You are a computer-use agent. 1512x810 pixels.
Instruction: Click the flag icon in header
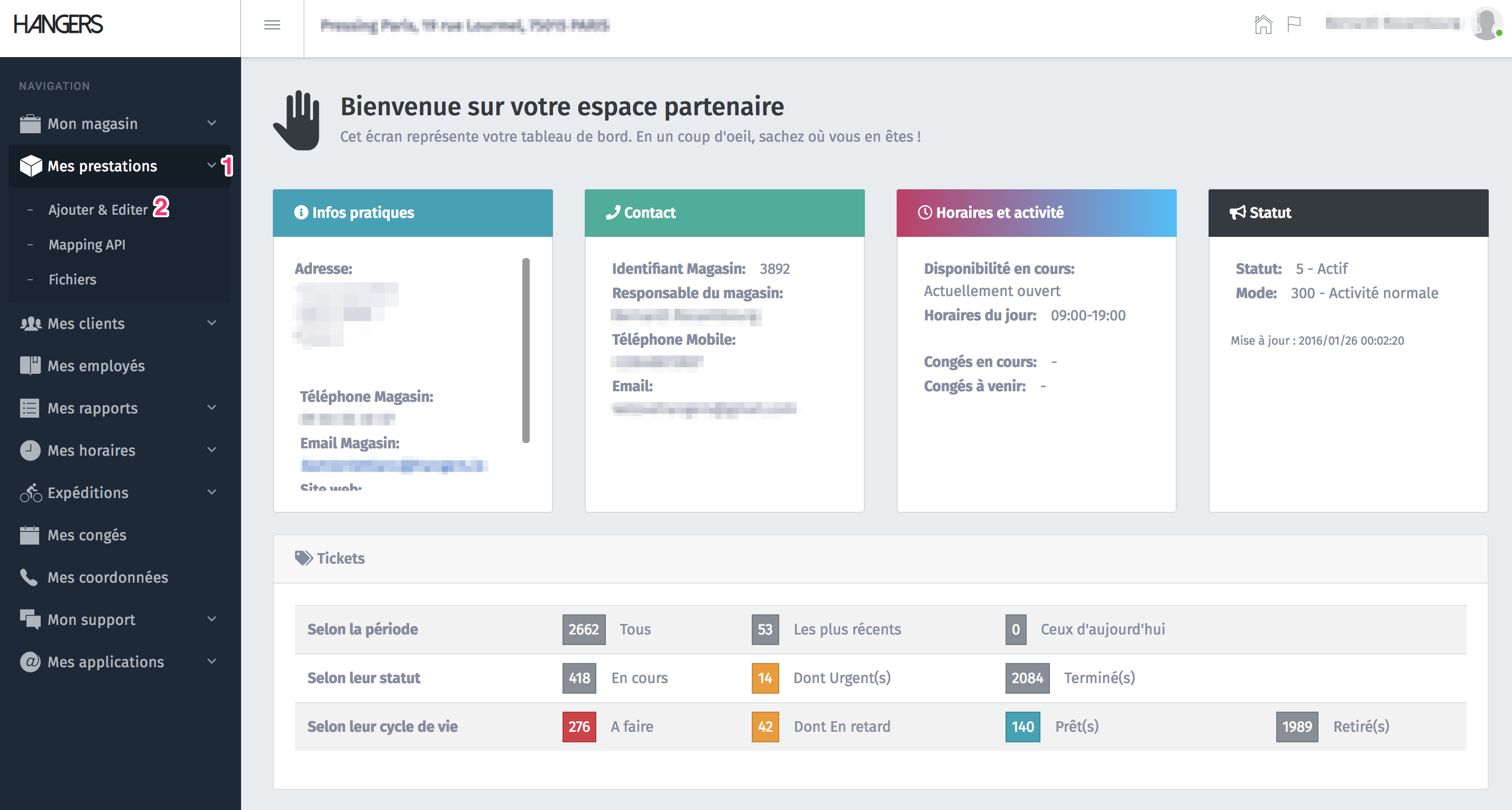coord(1294,25)
